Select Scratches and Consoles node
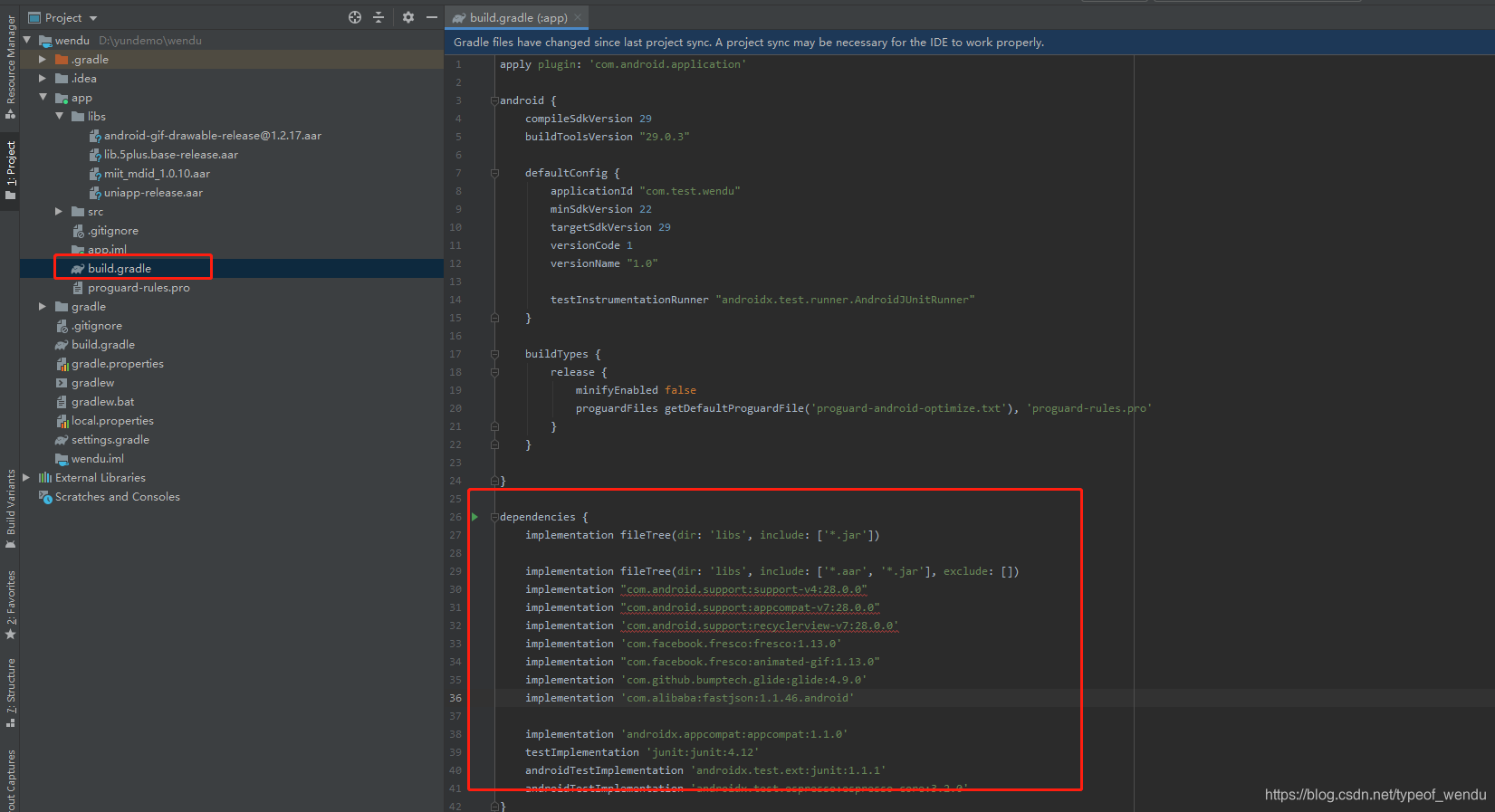 tap(117, 496)
